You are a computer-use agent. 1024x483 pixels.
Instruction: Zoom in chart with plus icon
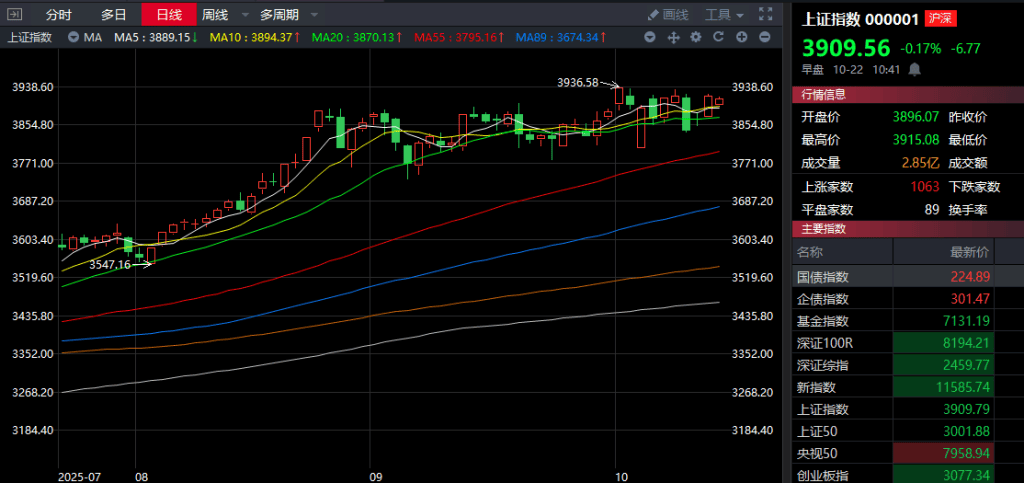(x=741, y=37)
